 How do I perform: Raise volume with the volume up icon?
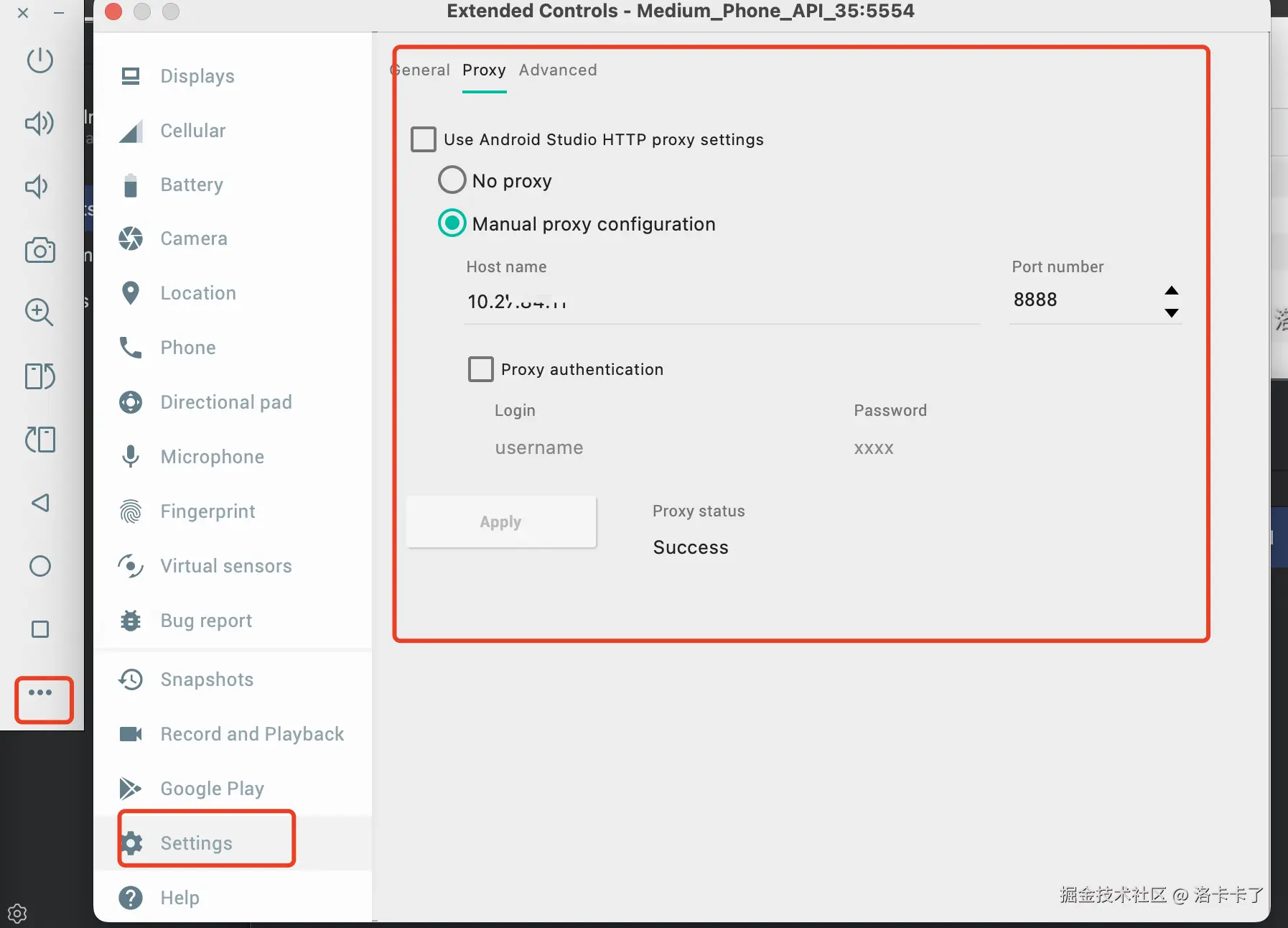(40, 123)
